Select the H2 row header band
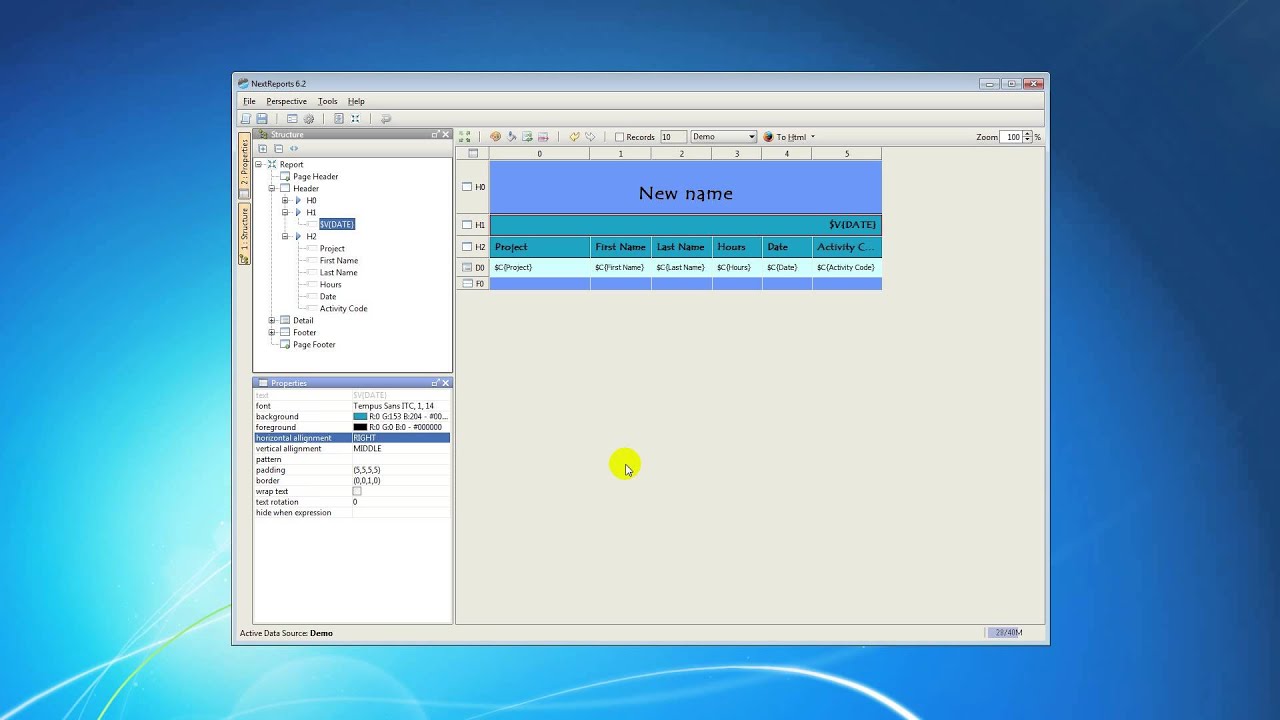This screenshot has width=1280, height=720. (473, 247)
